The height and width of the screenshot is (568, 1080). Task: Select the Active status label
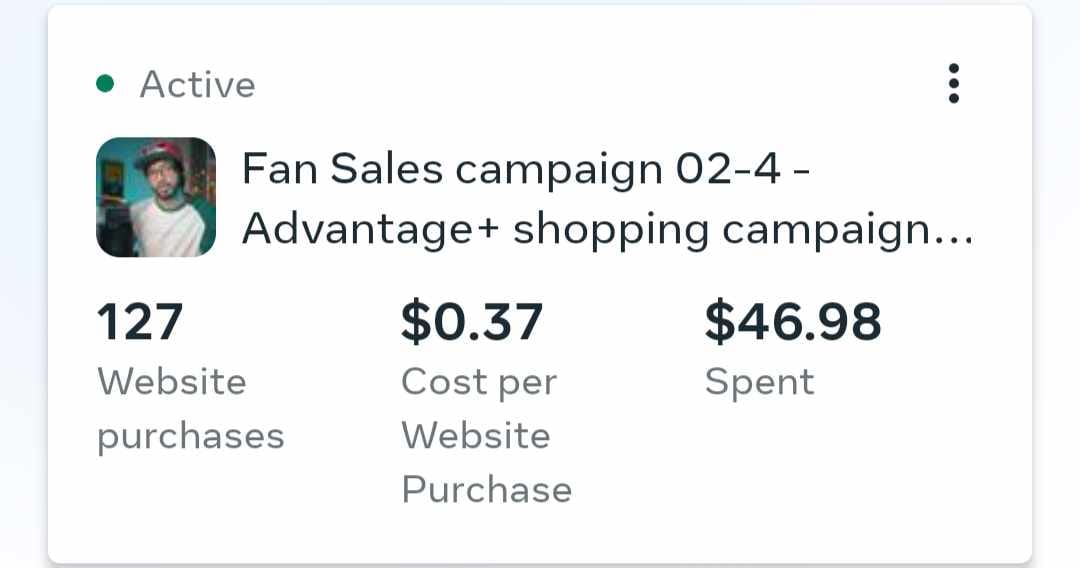pos(198,85)
